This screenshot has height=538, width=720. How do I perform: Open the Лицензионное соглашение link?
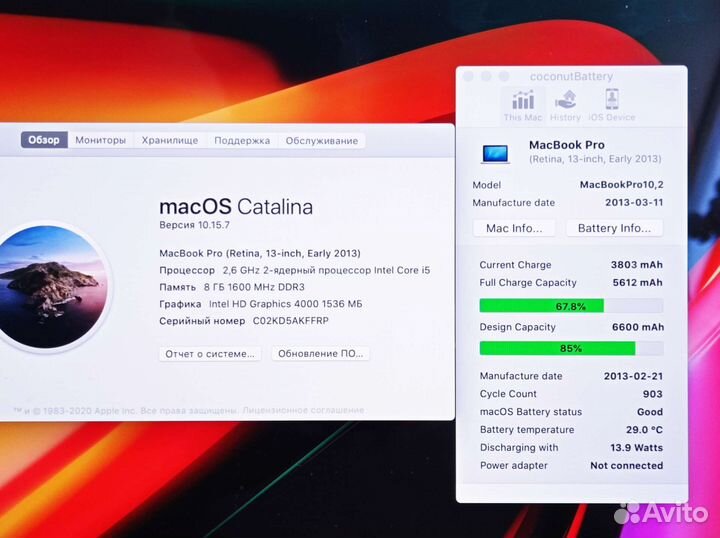tap(303, 410)
